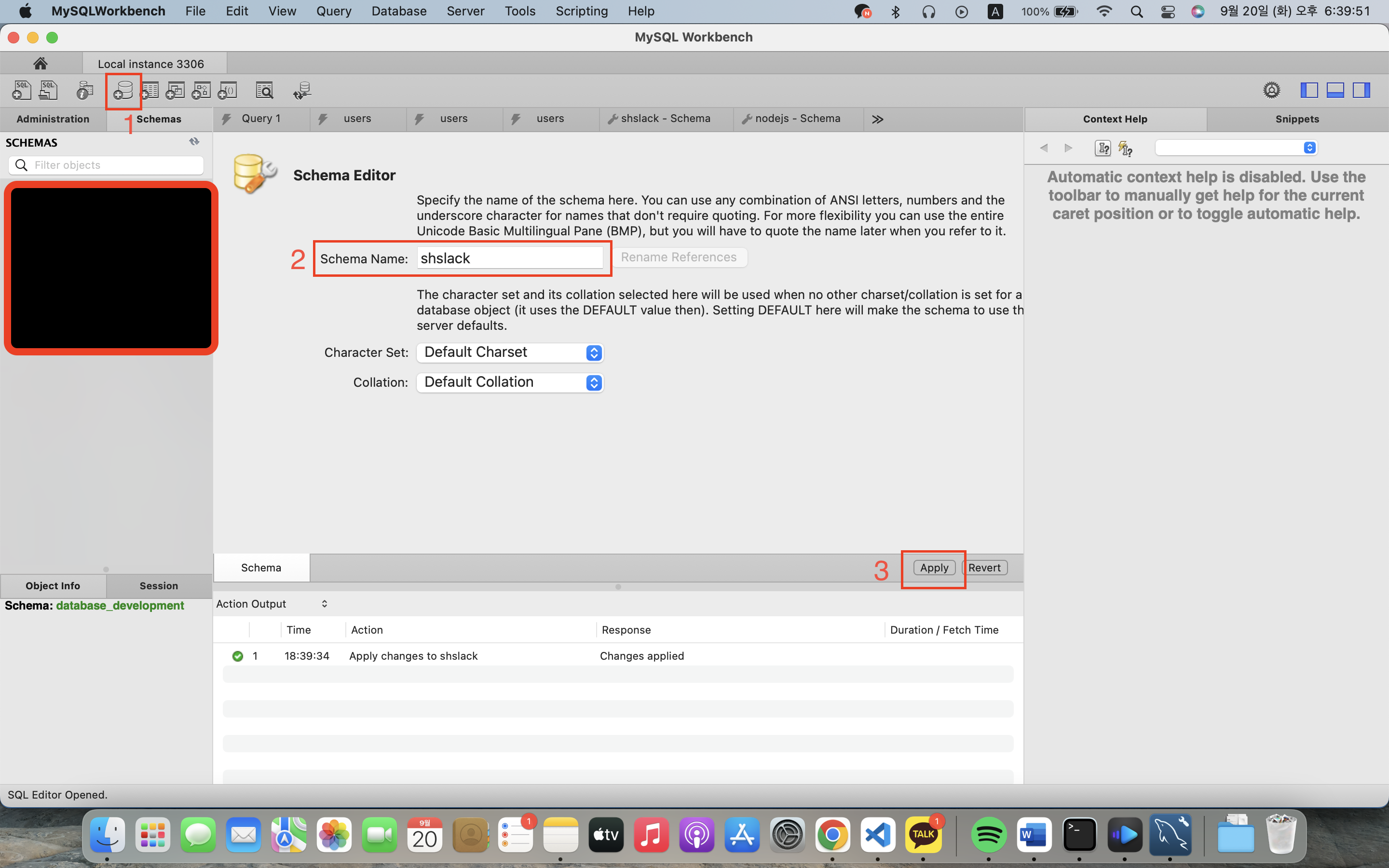Click the Revert button
The height and width of the screenshot is (868, 1389).
click(984, 567)
